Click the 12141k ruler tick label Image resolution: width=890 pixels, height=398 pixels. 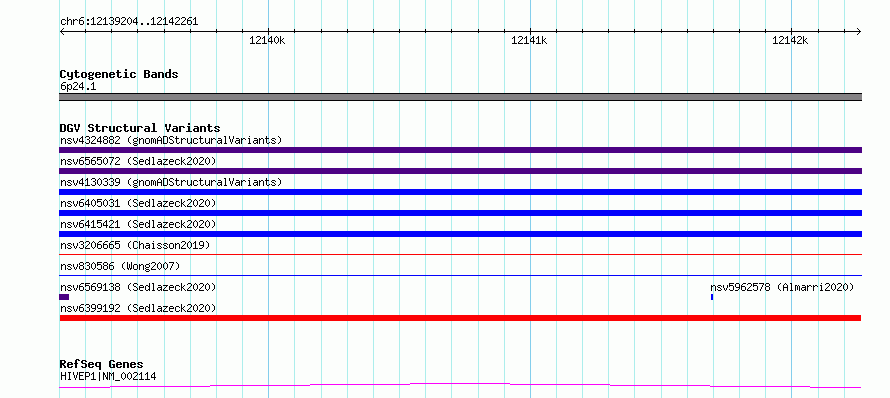(530, 40)
